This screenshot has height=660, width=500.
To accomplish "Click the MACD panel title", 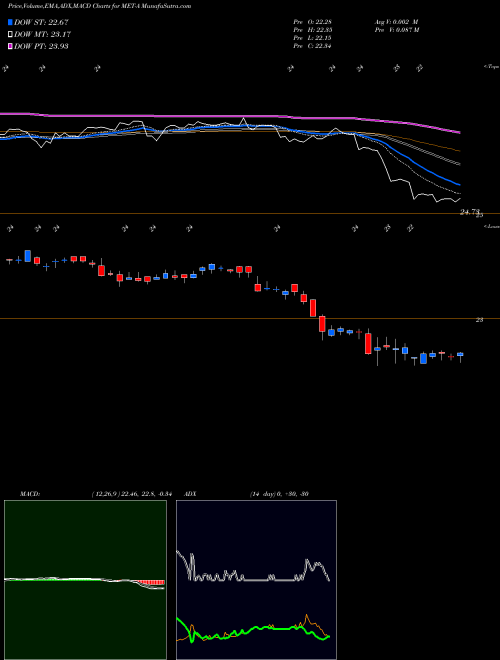I will pyautogui.click(x=29, y=494).
